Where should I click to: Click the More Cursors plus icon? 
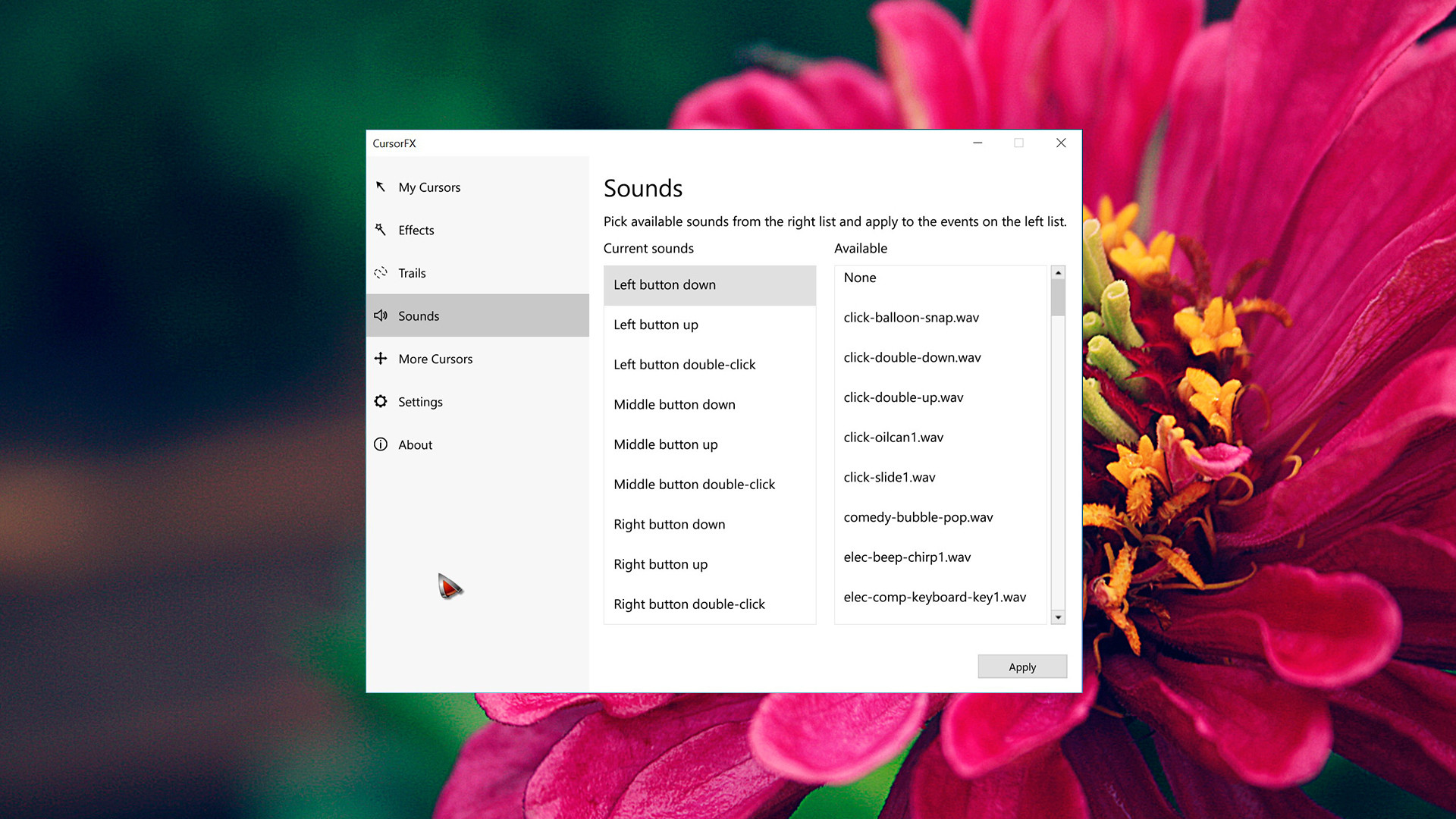point(381,359)
